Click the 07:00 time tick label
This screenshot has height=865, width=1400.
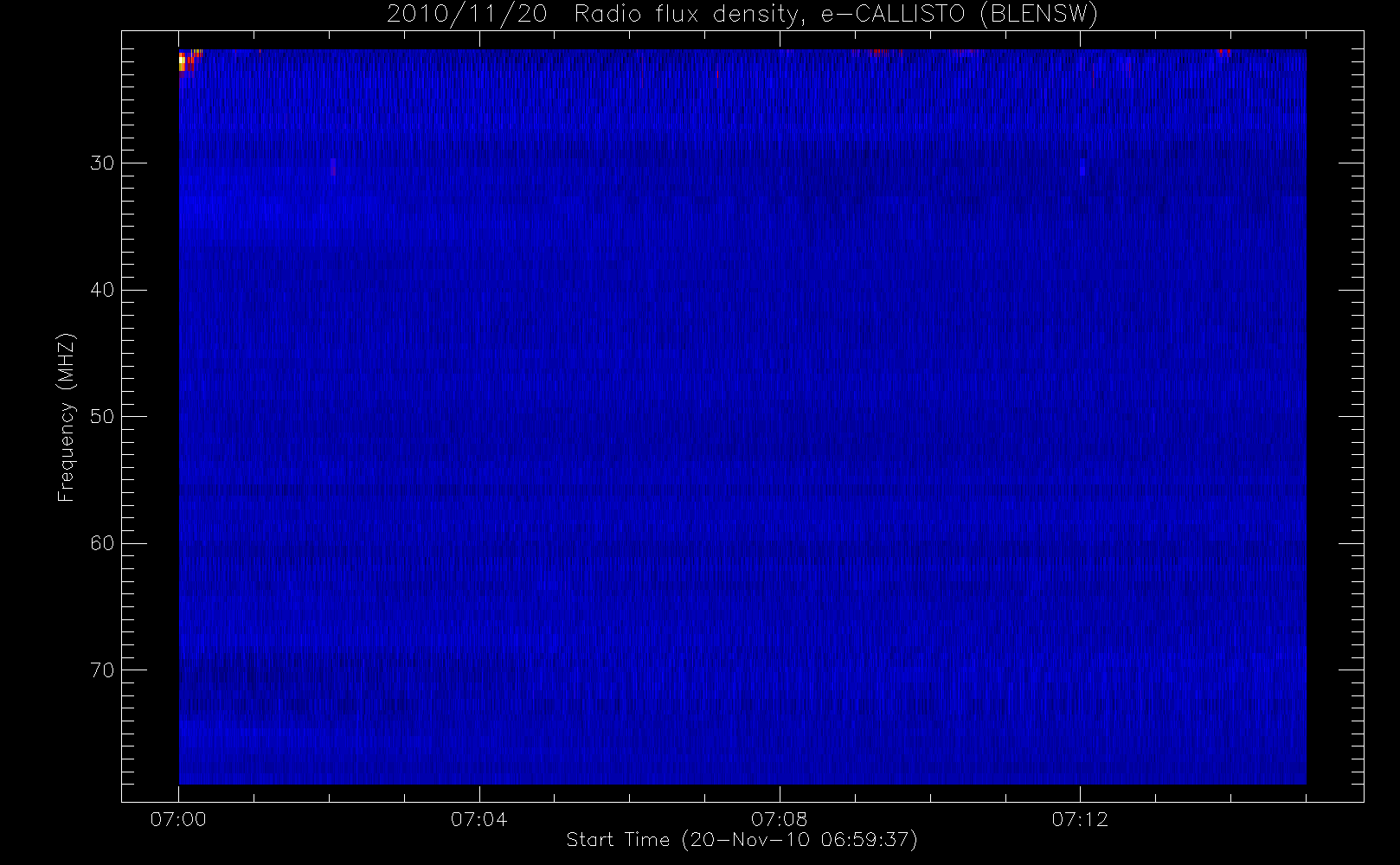[178, 819]
